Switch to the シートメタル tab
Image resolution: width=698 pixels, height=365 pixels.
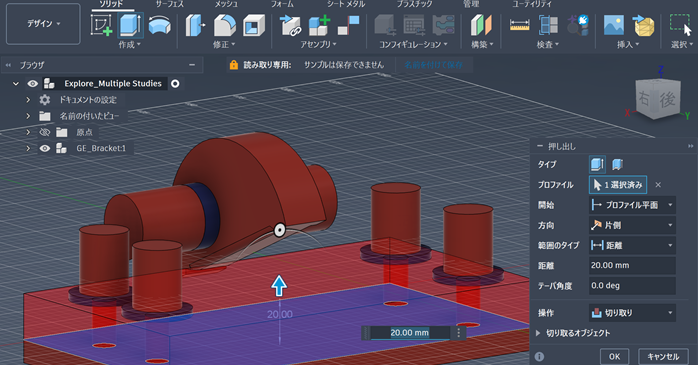pyautogui.click(x=346, y=4)
